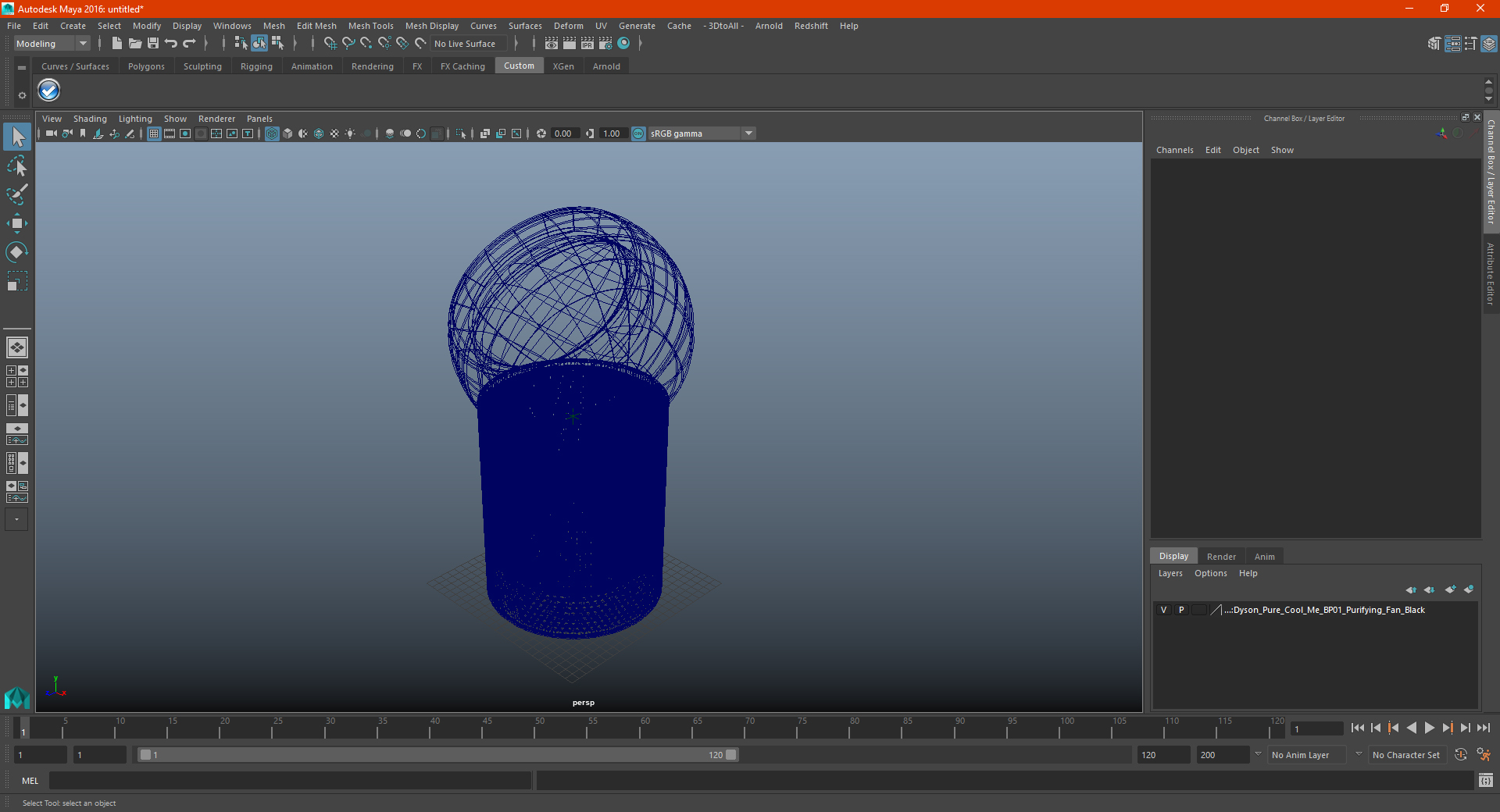The image size is (1500, 812).
Task: Play animation backwards
Action: pos(1411,728)
